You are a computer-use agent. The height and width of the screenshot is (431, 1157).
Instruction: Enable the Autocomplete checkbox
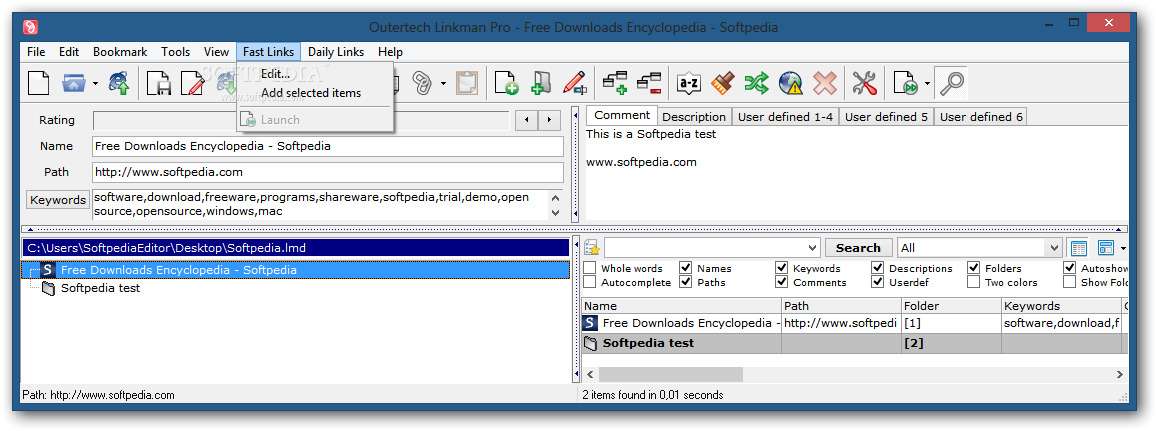pyautogui.click(x=590, y=282)
